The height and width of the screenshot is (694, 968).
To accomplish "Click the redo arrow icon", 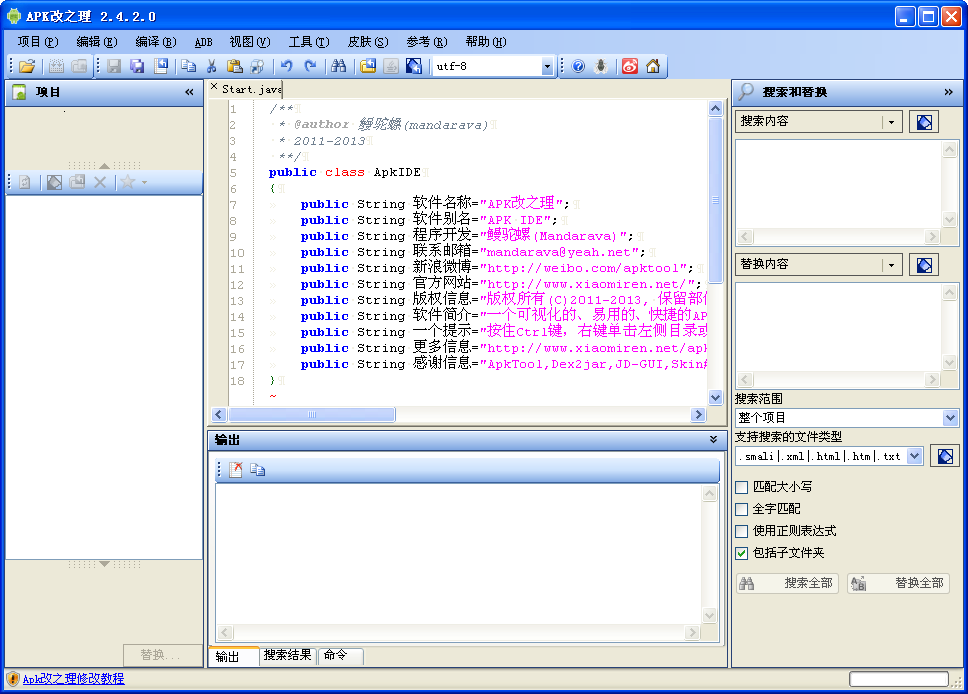I will point(310,66).
